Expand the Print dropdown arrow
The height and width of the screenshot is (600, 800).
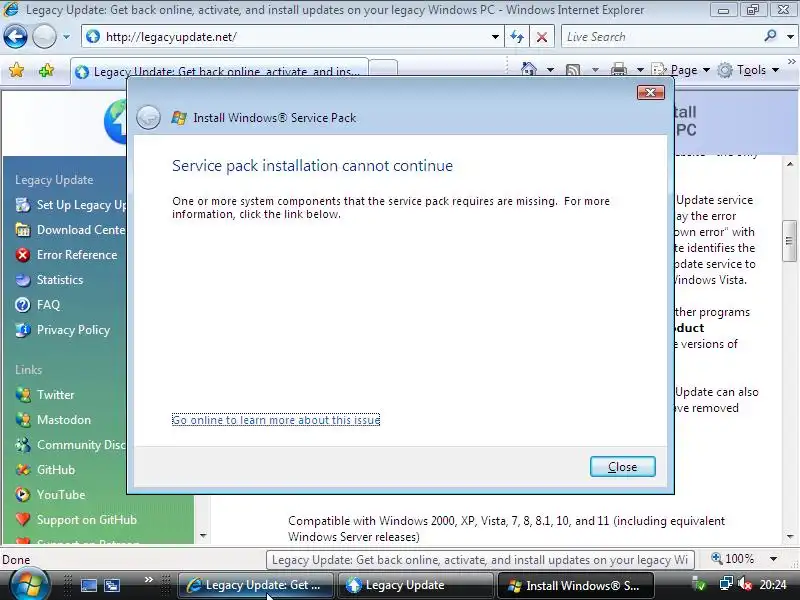[x=640, y=70]
